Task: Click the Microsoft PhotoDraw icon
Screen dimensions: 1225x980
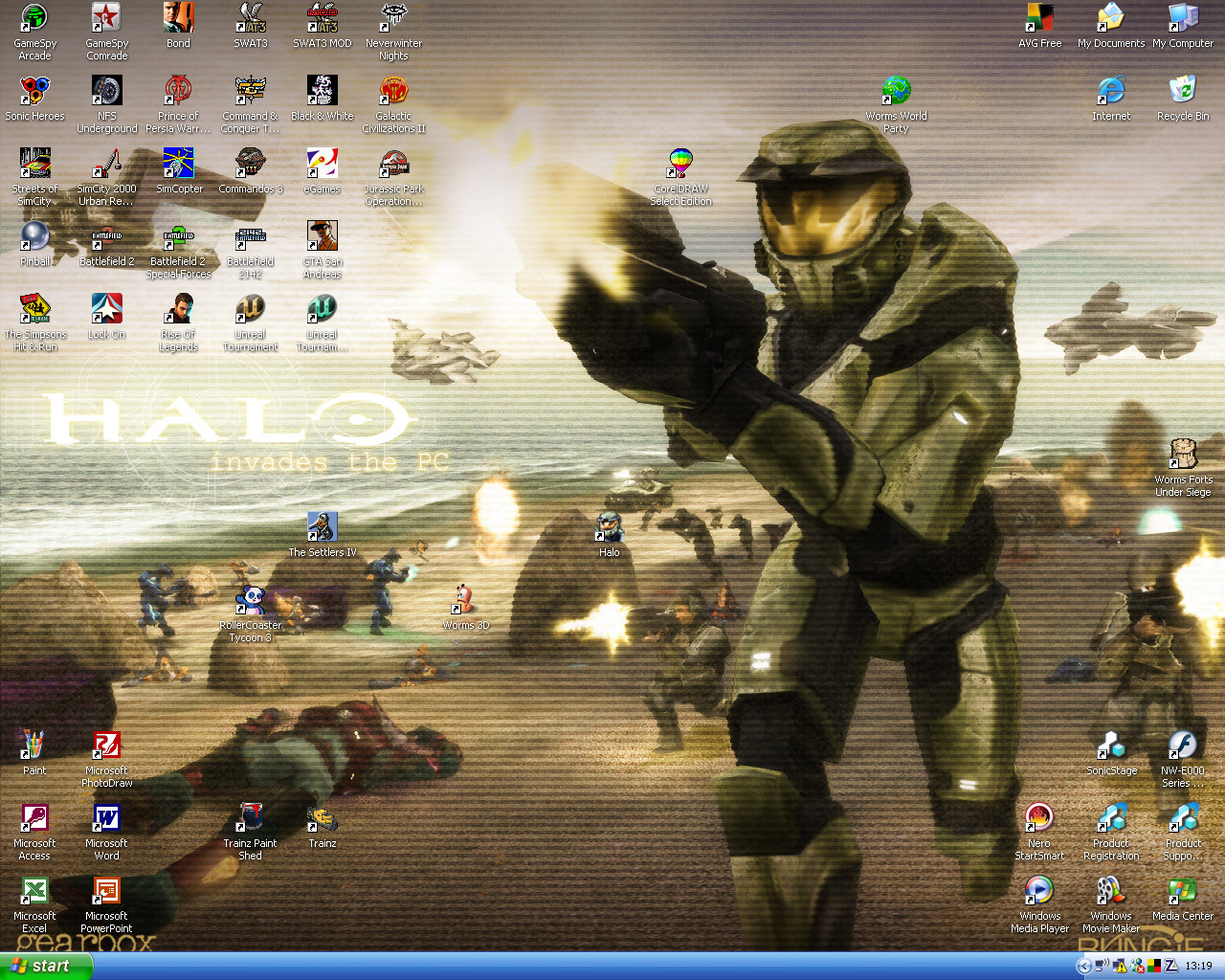Action: (106, 759)
